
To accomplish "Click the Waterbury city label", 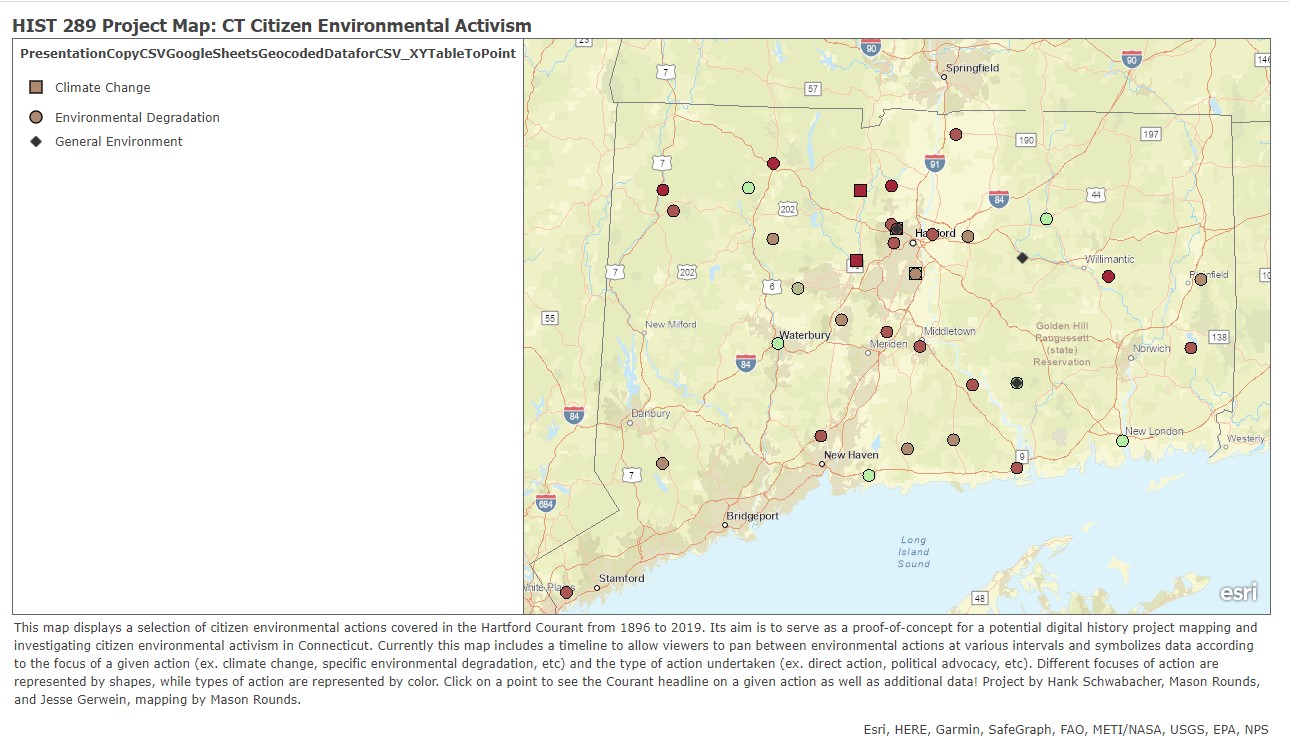I will click(x=805, y=335).
